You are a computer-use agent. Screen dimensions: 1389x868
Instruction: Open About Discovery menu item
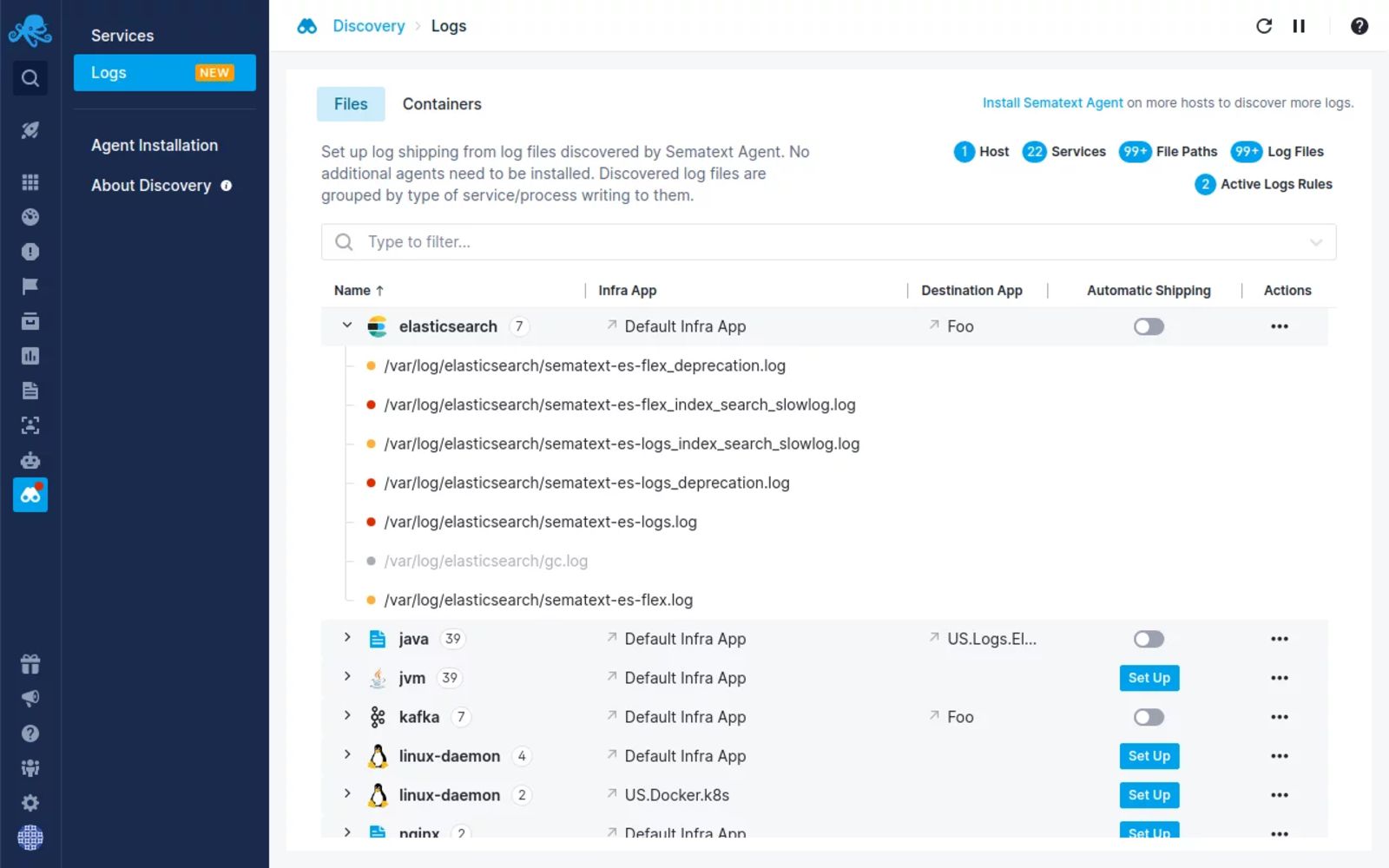coord(151,186)
